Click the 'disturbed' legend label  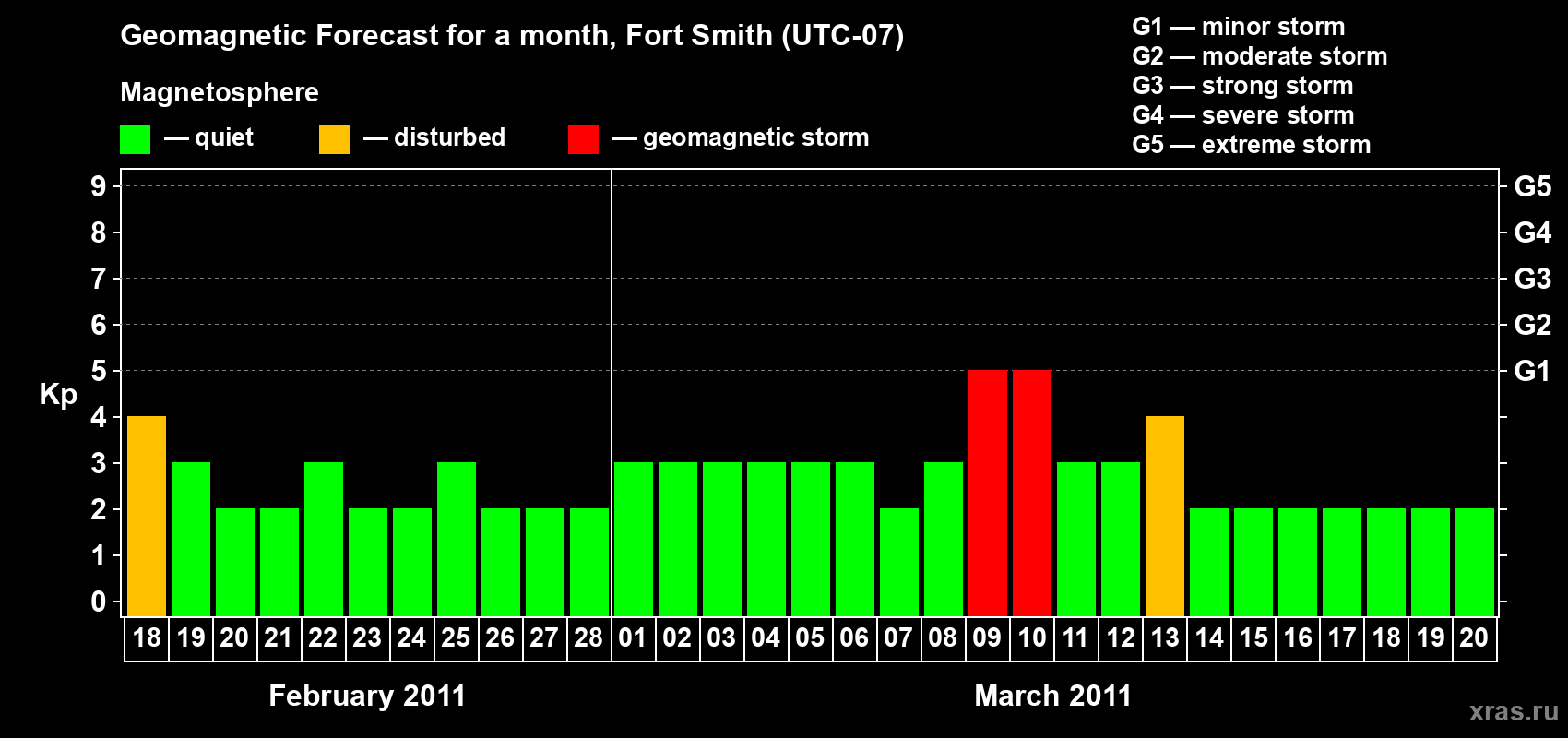(x=449, y=137)
